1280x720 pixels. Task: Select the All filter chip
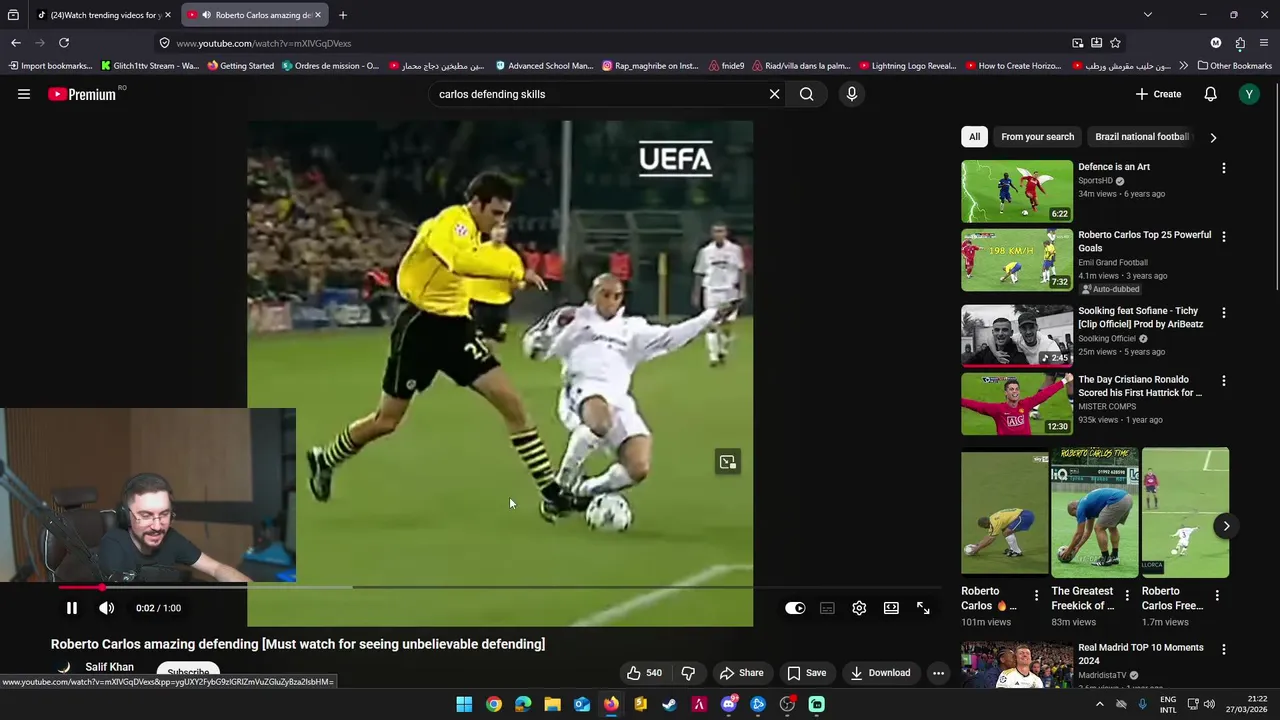pos(974,137)
